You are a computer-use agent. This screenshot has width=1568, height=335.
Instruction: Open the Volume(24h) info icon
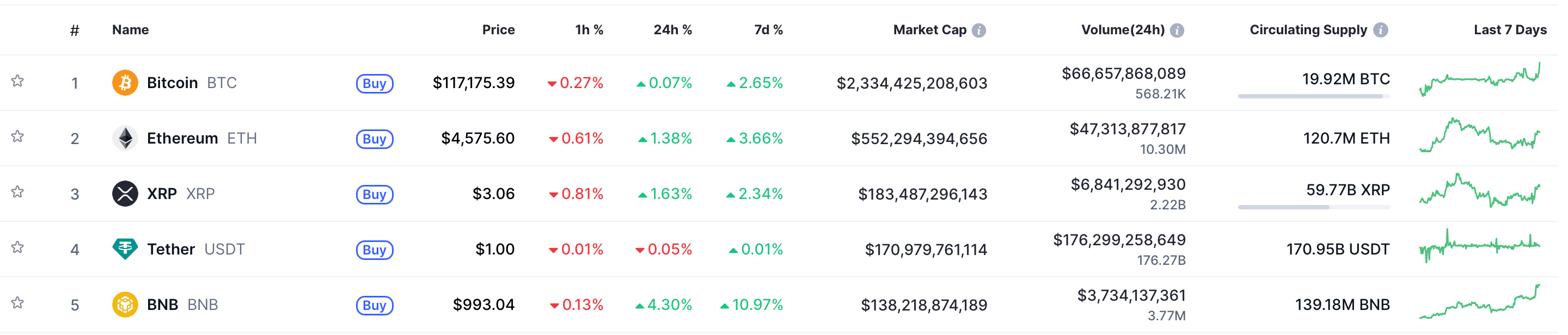pyautogui.click(x=1177, y=30)
